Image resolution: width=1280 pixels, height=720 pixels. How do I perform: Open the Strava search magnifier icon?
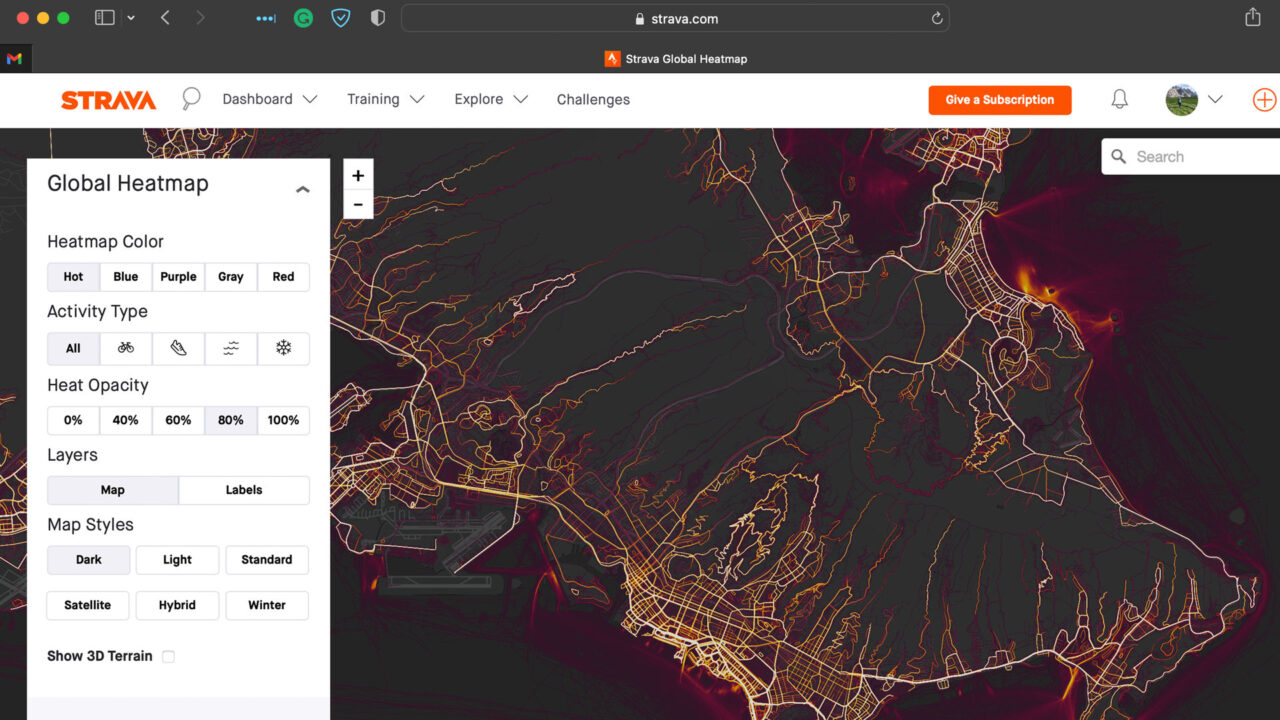(x=190, y=99)
